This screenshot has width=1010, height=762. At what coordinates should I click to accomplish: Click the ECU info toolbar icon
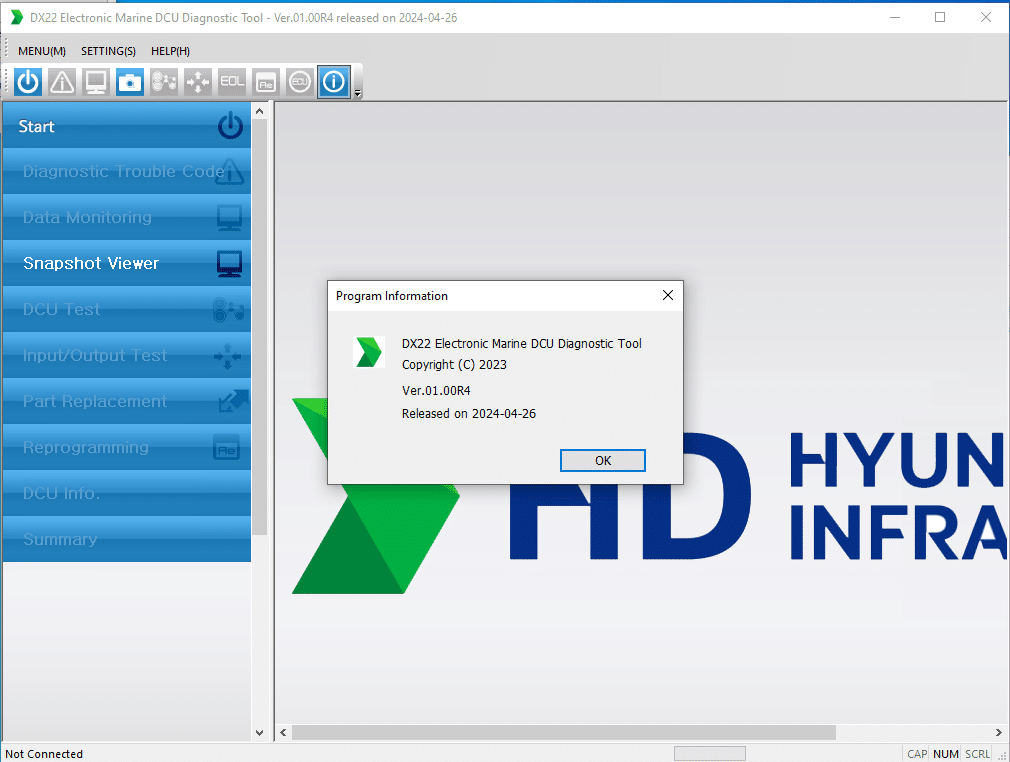[x=299, y=82]
